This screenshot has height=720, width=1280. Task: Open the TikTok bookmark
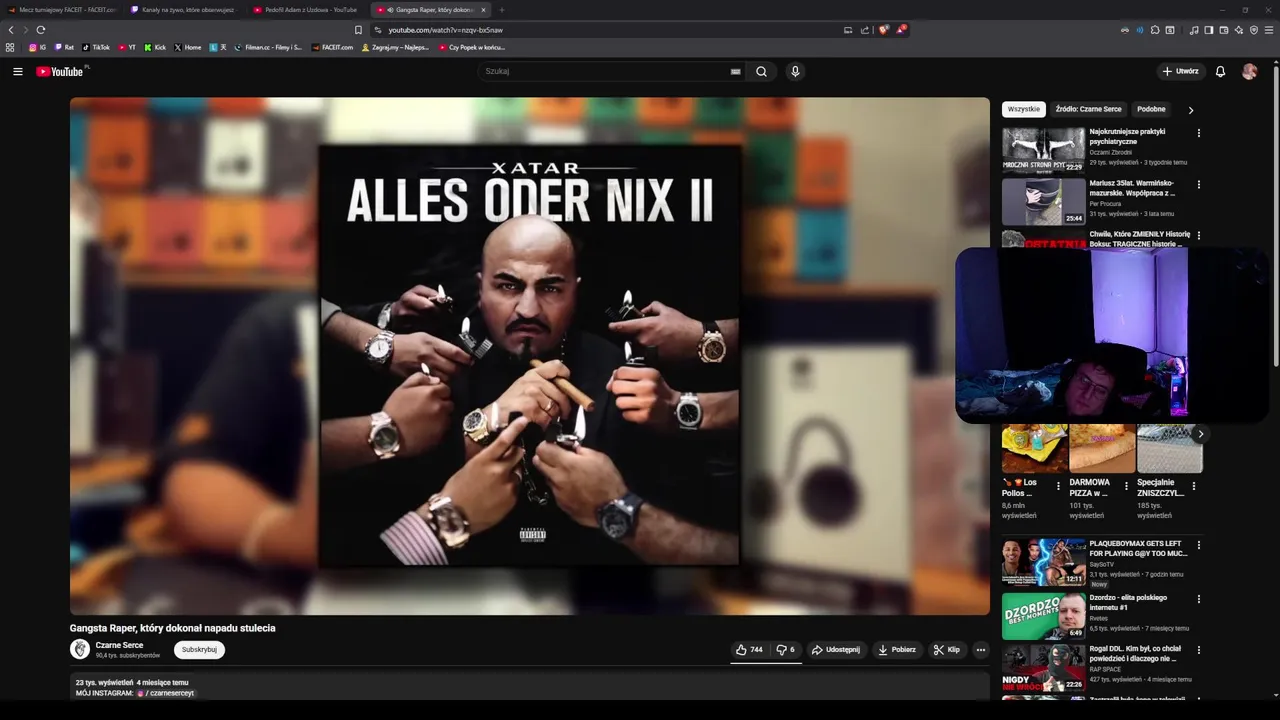tap(96, 47)
